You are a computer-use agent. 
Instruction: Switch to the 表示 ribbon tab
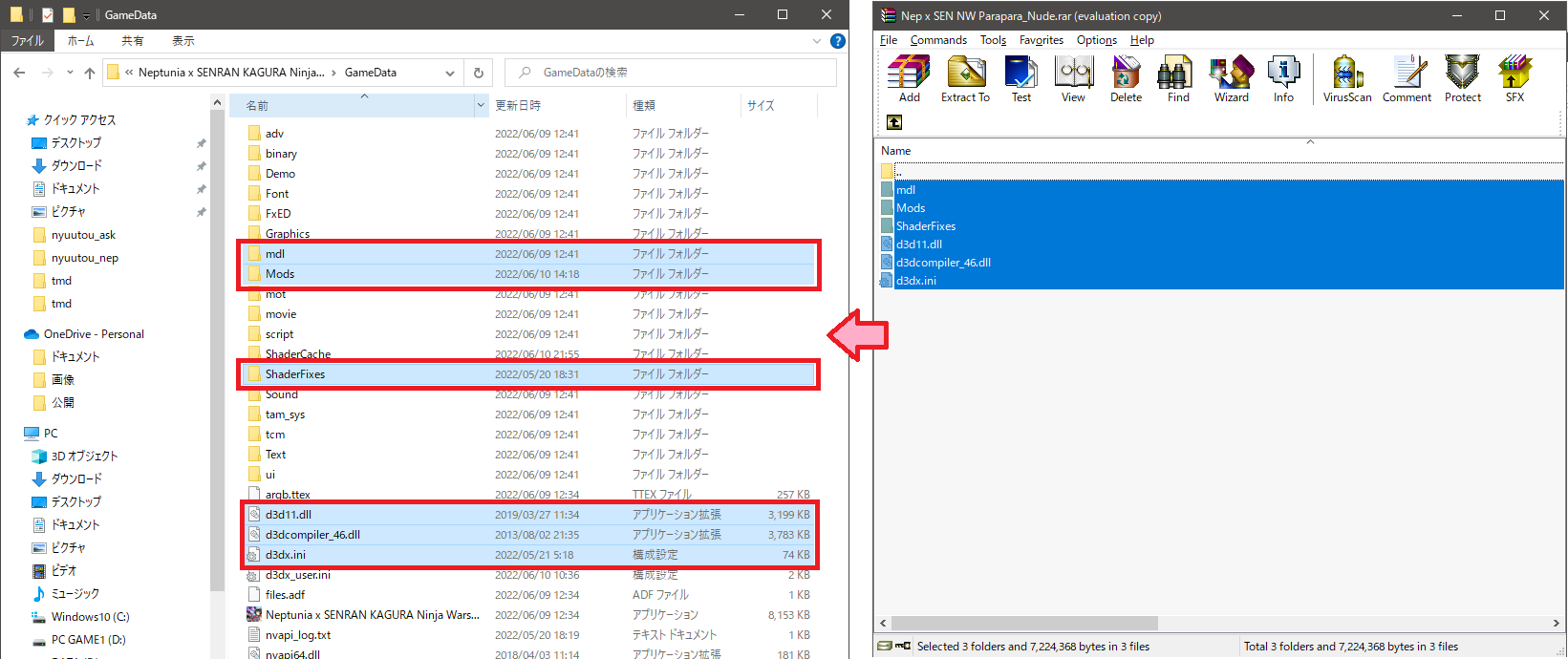183,41
